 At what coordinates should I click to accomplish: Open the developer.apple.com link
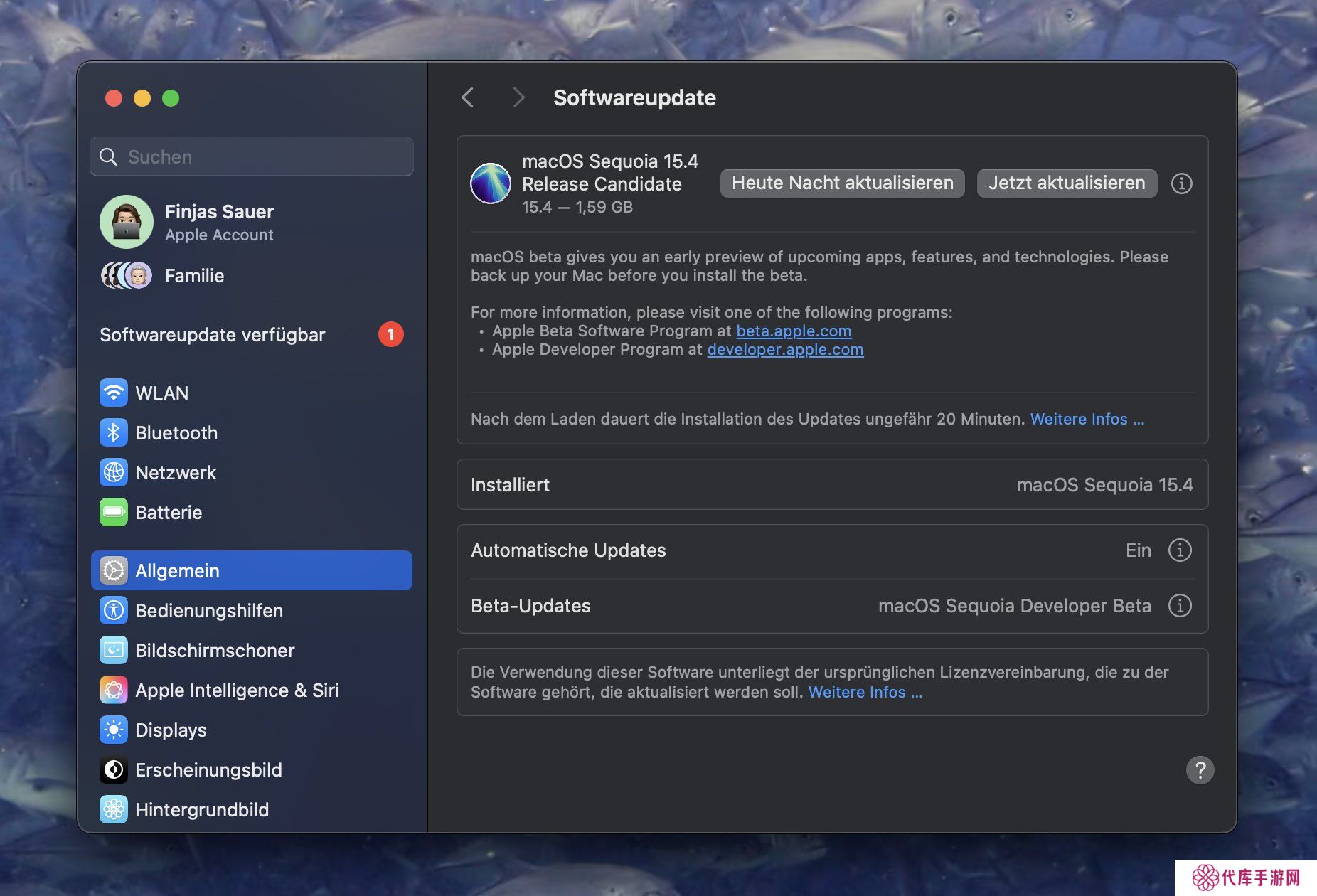click(785, 349)
